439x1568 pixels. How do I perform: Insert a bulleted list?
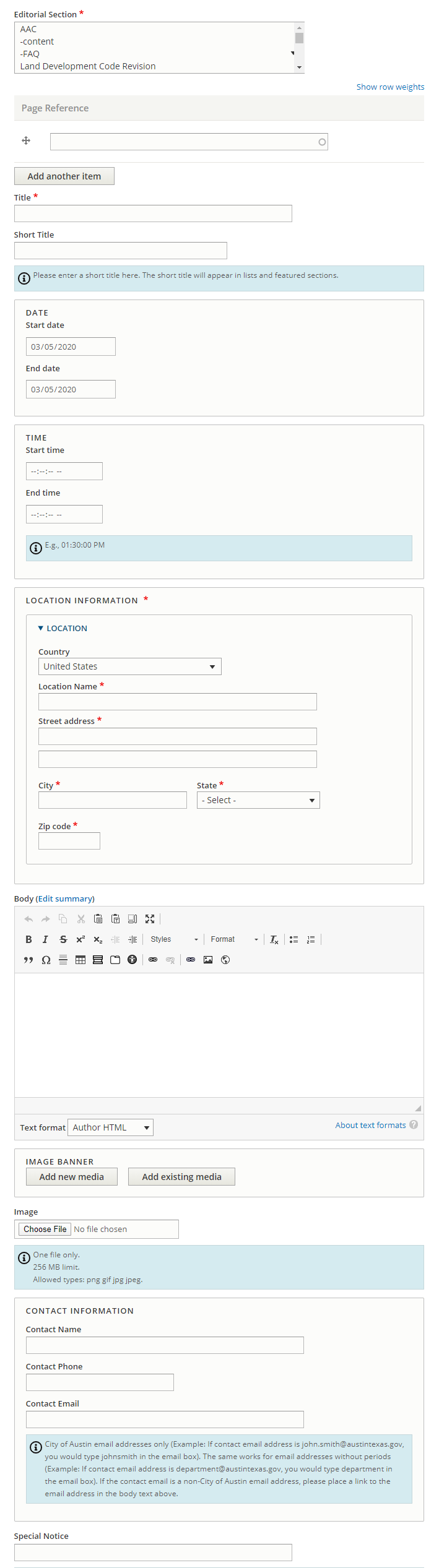293,939
